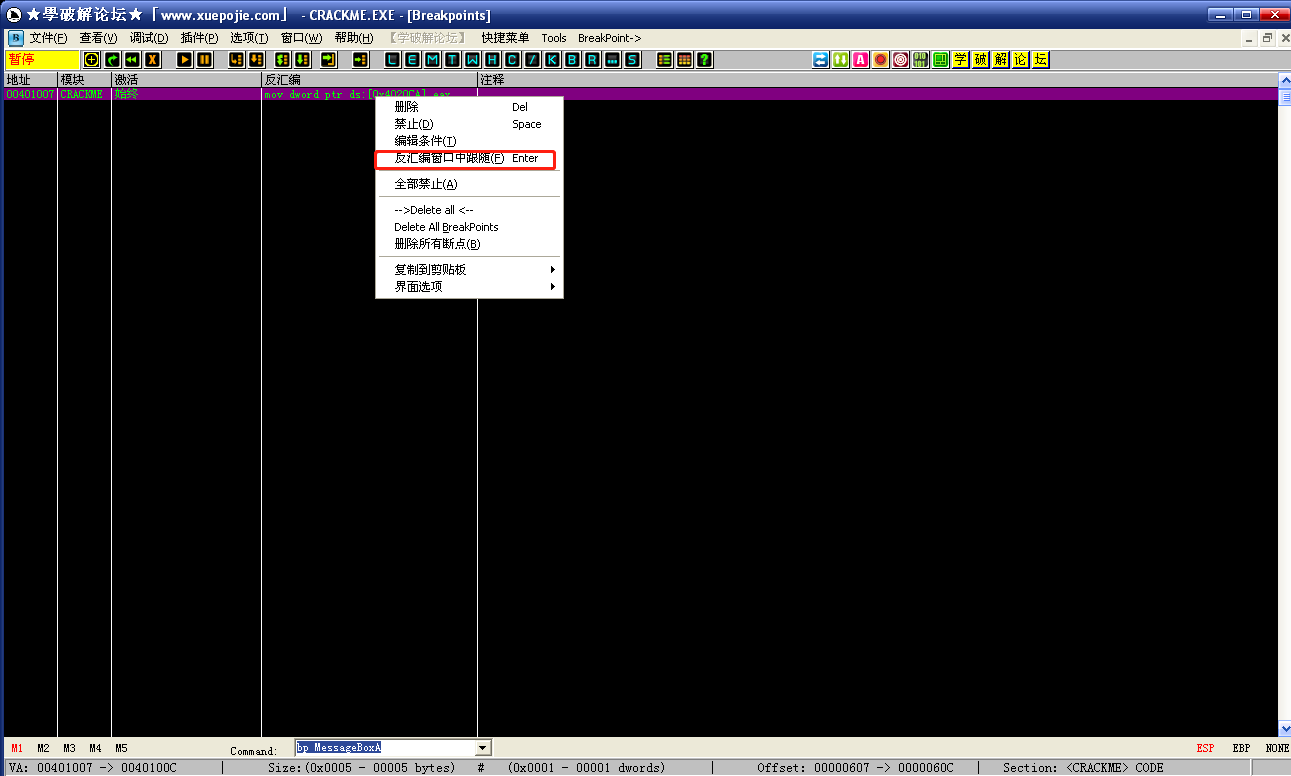Click the green question mark help icon

pos(705,60)
